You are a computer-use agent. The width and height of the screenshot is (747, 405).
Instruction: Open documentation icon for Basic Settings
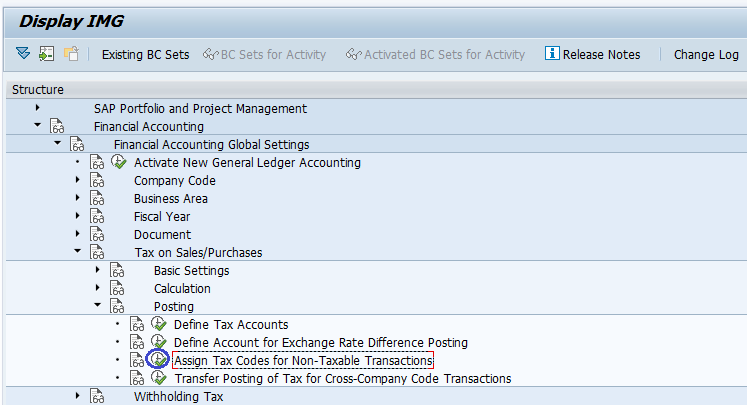(117, 271)
